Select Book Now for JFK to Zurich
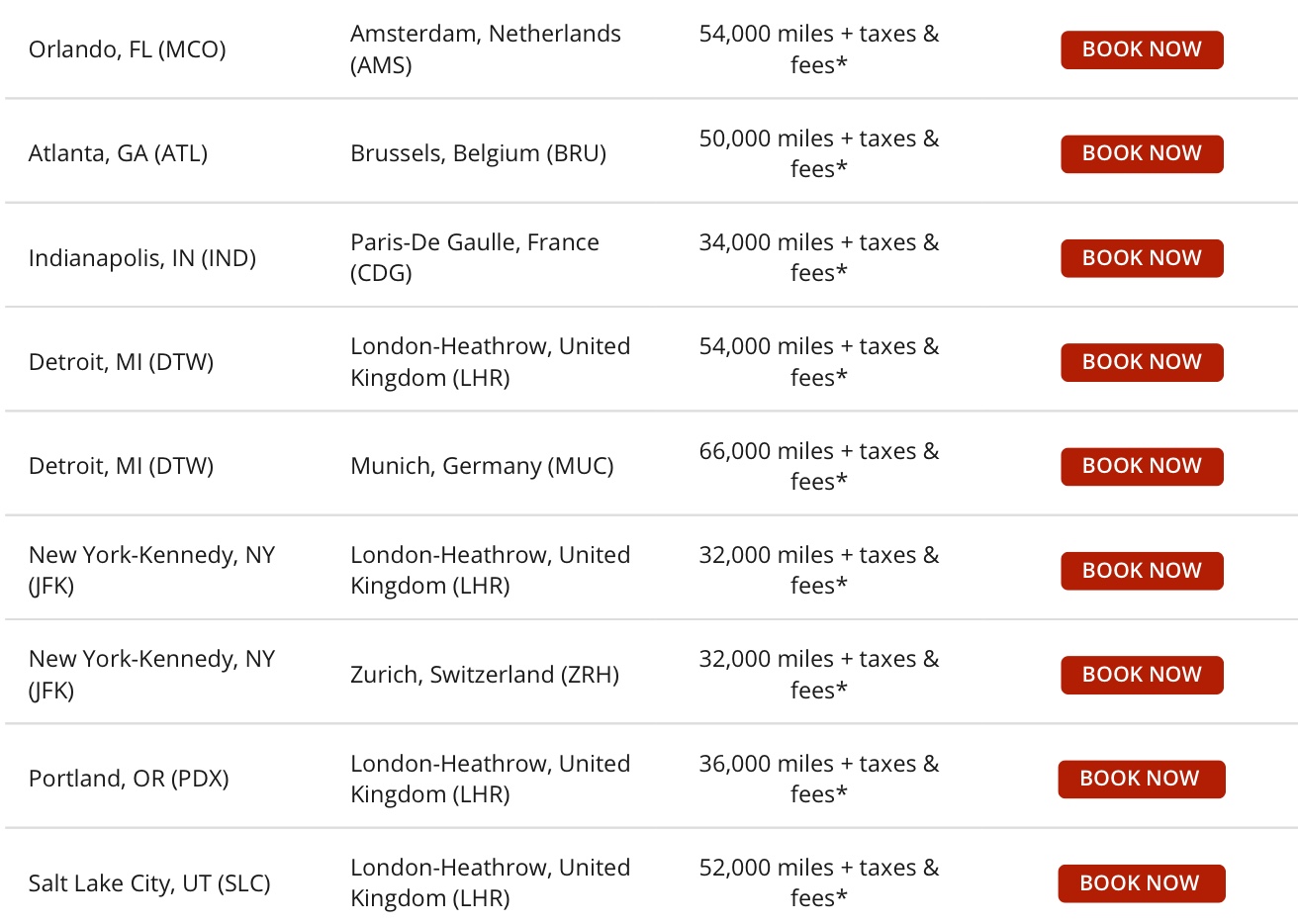The image size is (1298, 924). point(1142,675)
